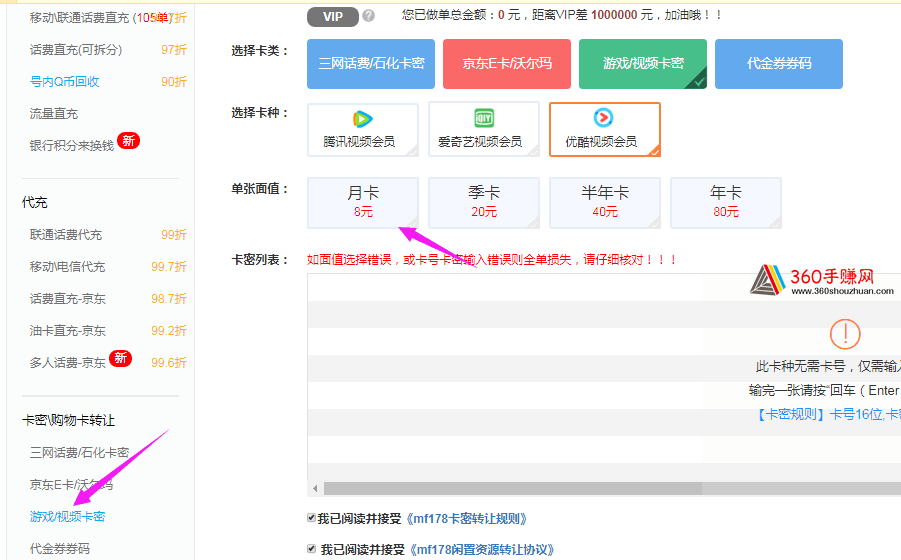Click the 99.2折 discount value
This screenshot has height=560, width=901.
tap(168, 331)
